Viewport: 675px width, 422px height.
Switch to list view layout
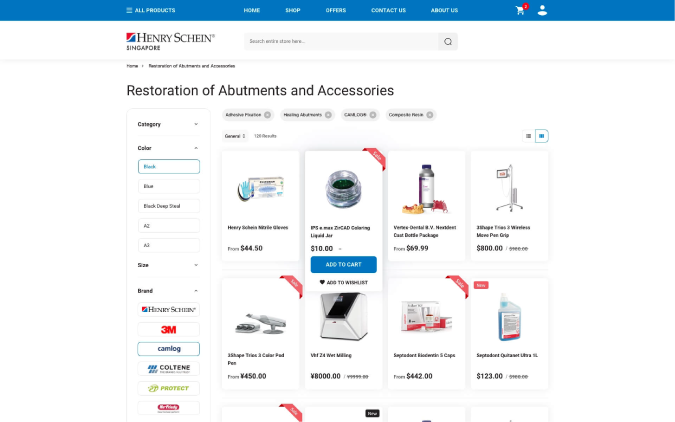pyautogui.click(x=528, y=136)
